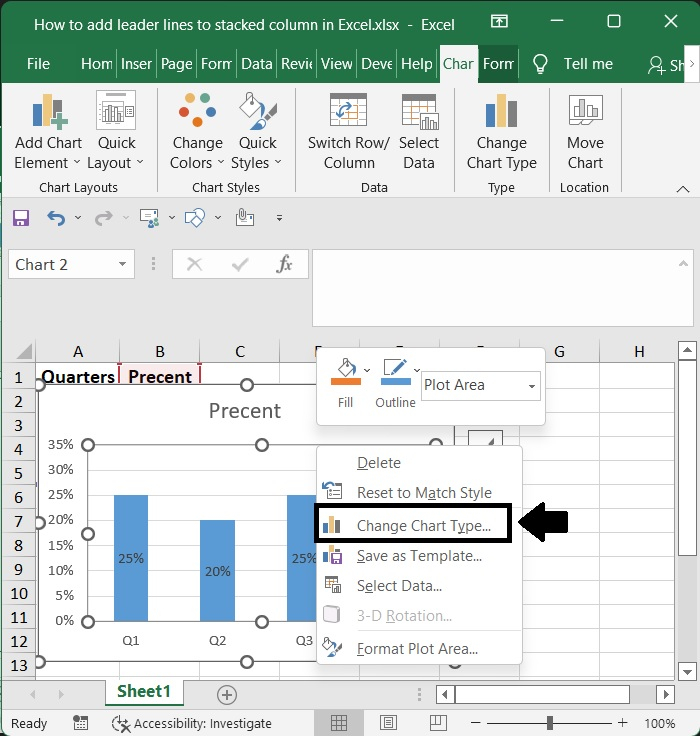Image resolution: width=700 pixels, height=736 pixels.
Task: Click the Change Chart Type ribbon button
Action: [501, 132]
